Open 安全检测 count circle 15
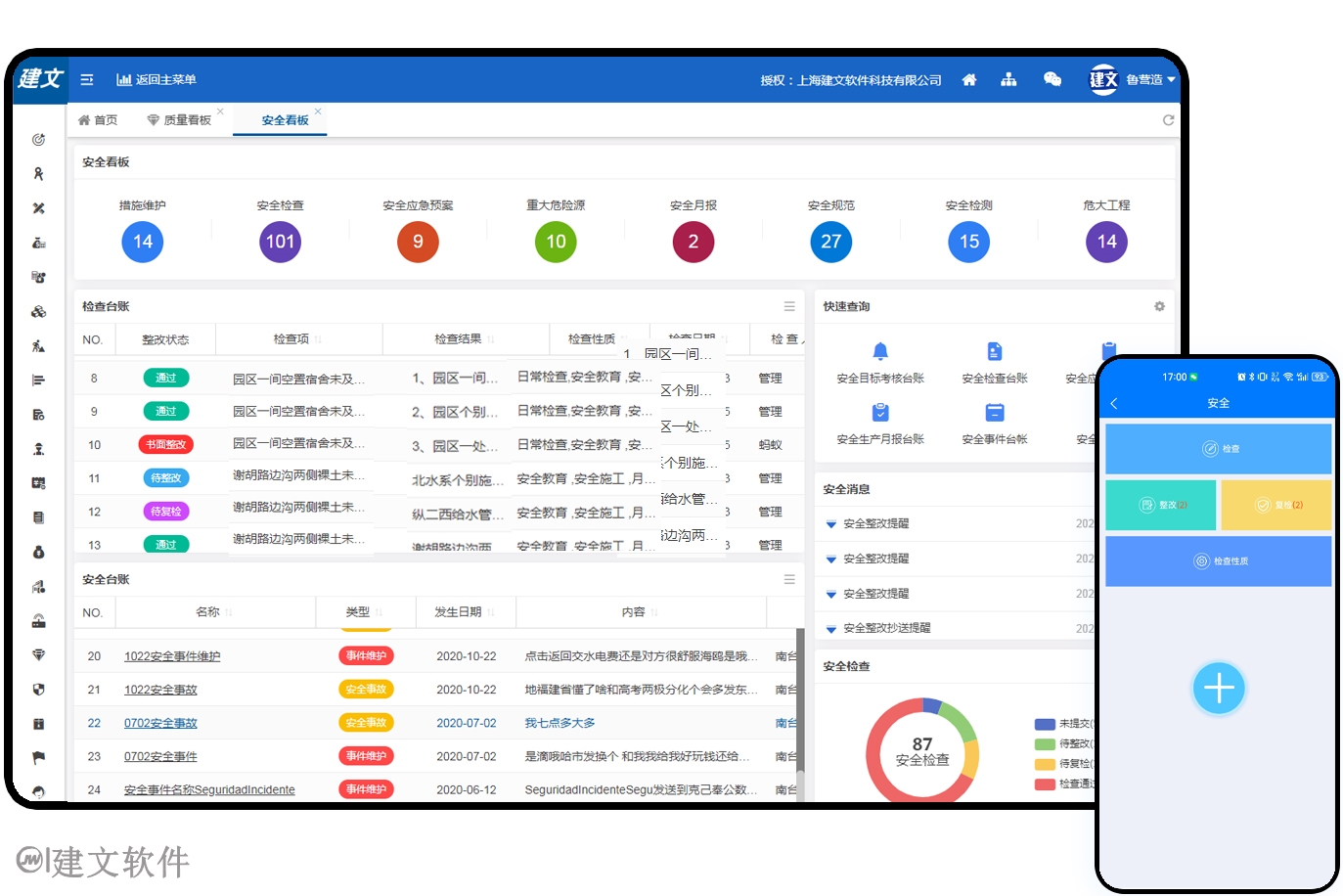The height and width of the screenshot is (896, 1343). [x=969, y=242]
